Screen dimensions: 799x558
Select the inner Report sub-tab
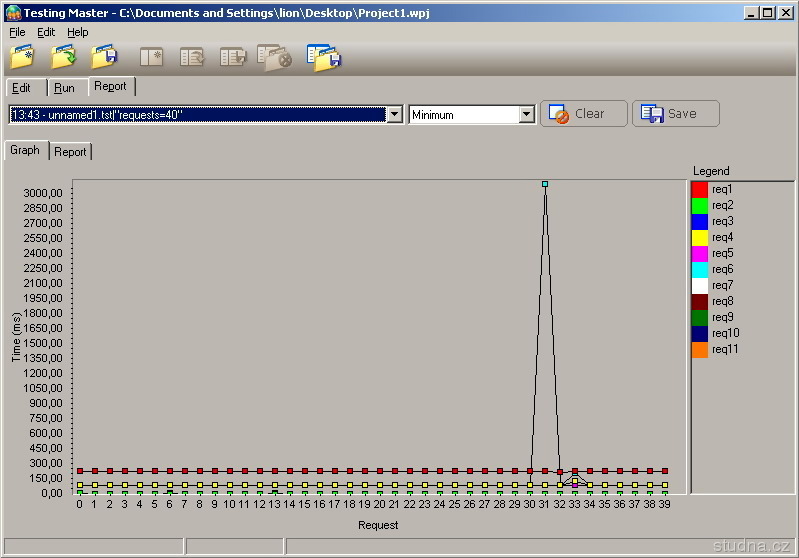70,152
